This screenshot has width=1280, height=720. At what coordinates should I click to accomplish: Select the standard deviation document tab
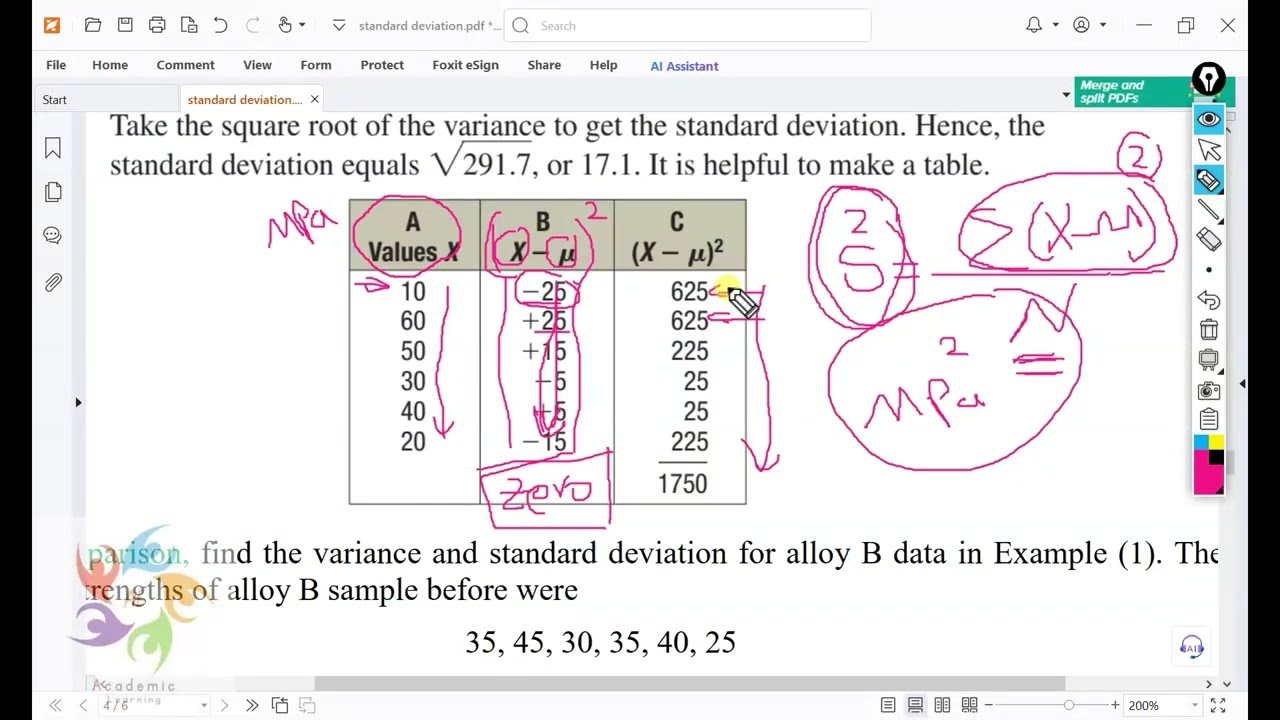[x=244, y=100]
